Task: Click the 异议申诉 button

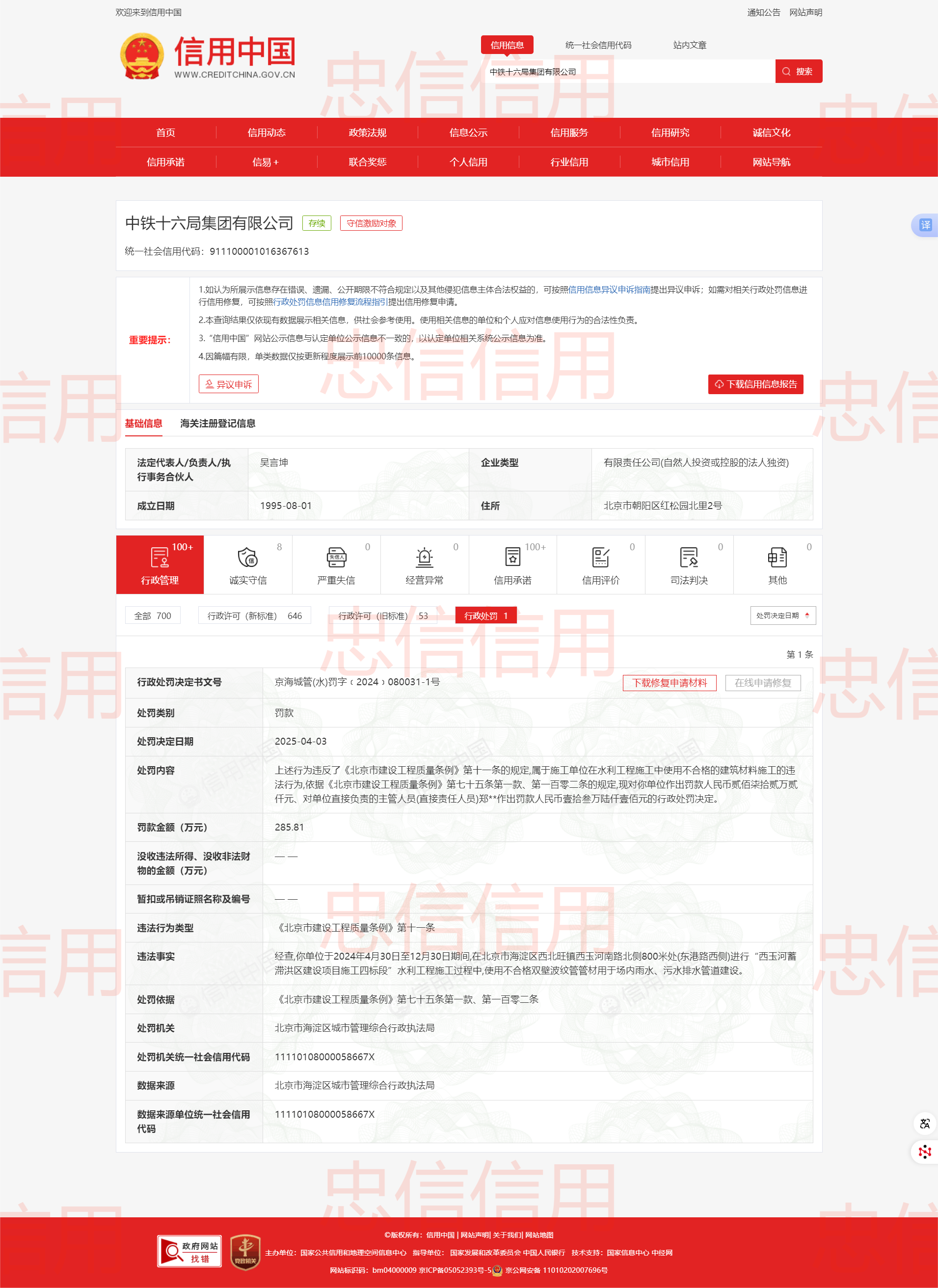Action: (x=228, y=384)
